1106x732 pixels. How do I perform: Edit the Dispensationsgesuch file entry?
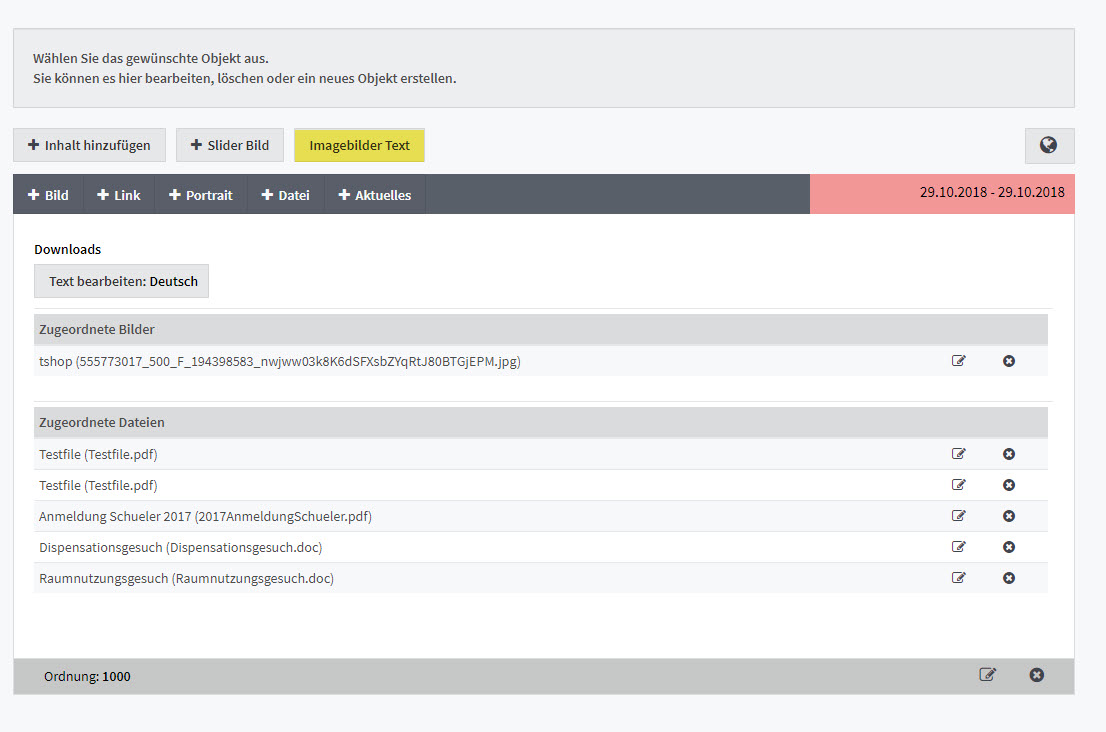pos(958,547)
